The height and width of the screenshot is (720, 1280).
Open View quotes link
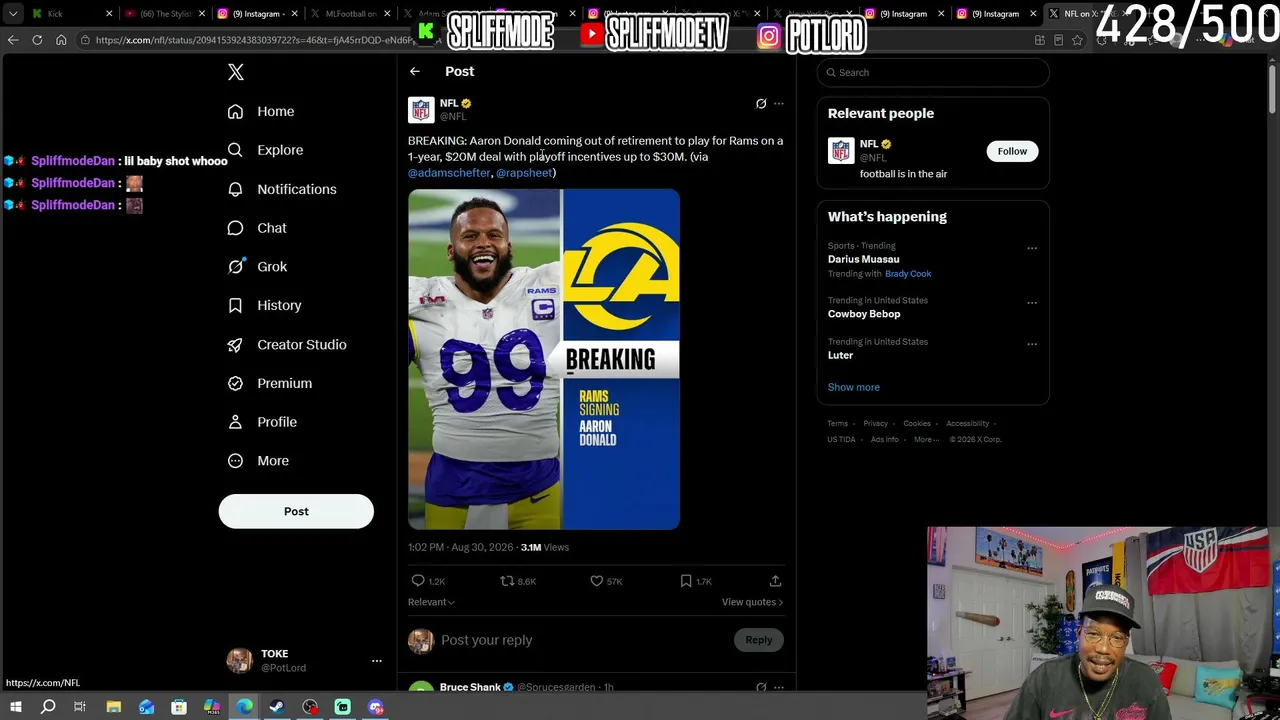tap(752, 602)
